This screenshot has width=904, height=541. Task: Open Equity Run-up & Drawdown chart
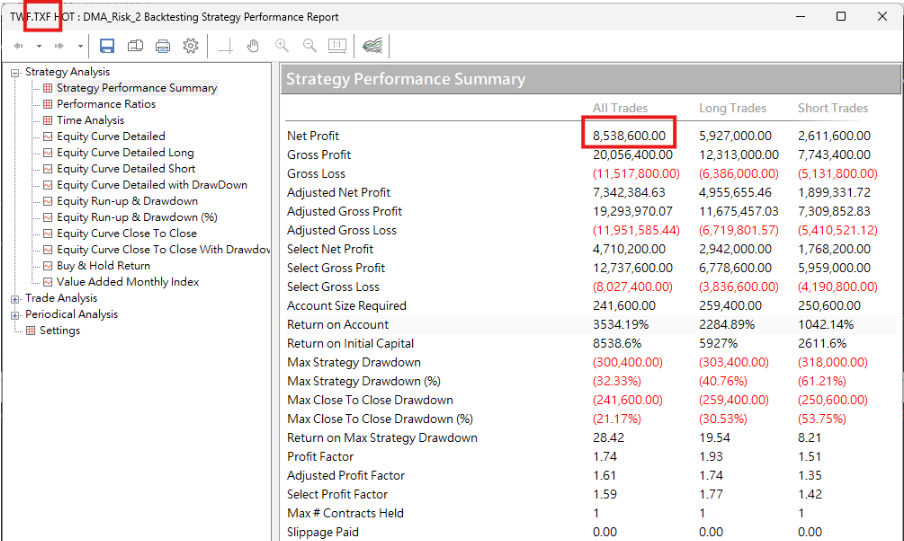coord(127,201)
